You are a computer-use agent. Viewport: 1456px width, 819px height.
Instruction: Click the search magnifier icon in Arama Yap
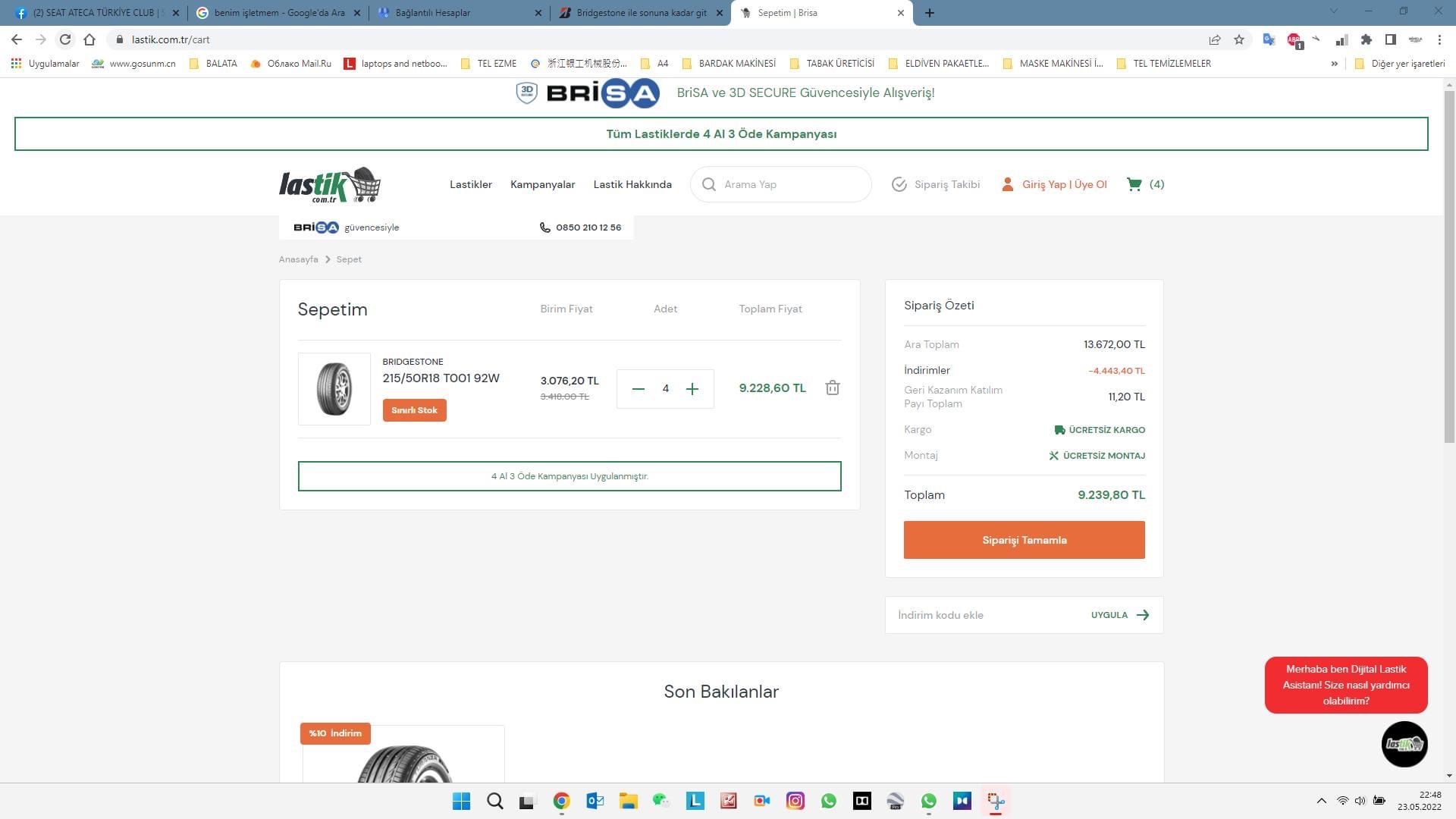point(708,184)
